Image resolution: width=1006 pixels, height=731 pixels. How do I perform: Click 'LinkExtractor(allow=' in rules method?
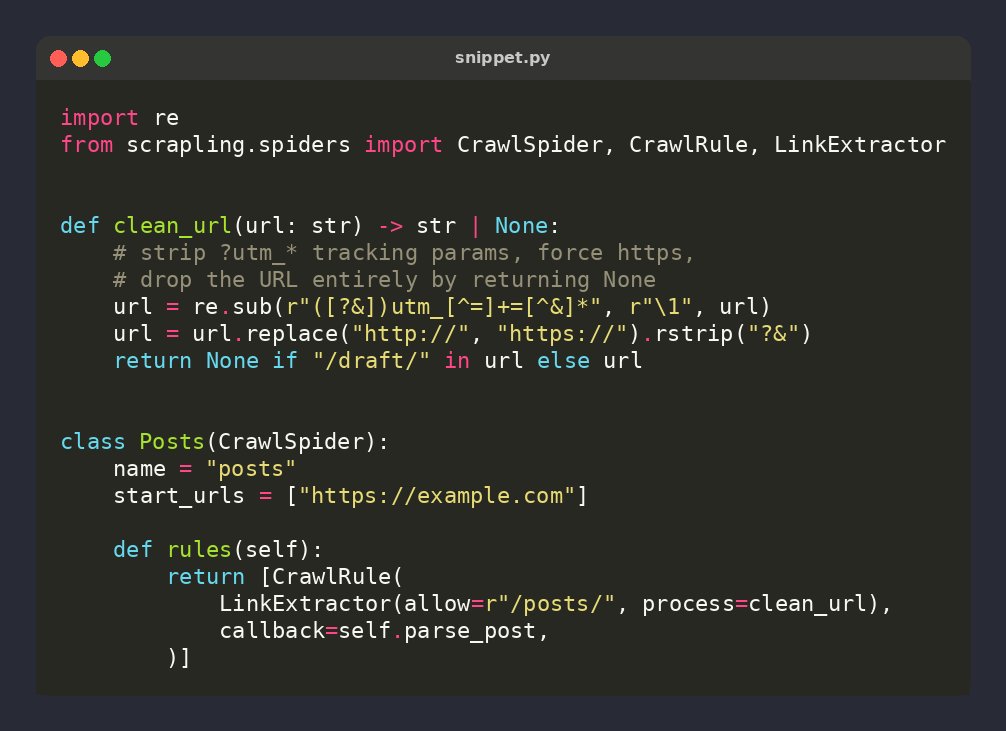[x=351, y=603]
